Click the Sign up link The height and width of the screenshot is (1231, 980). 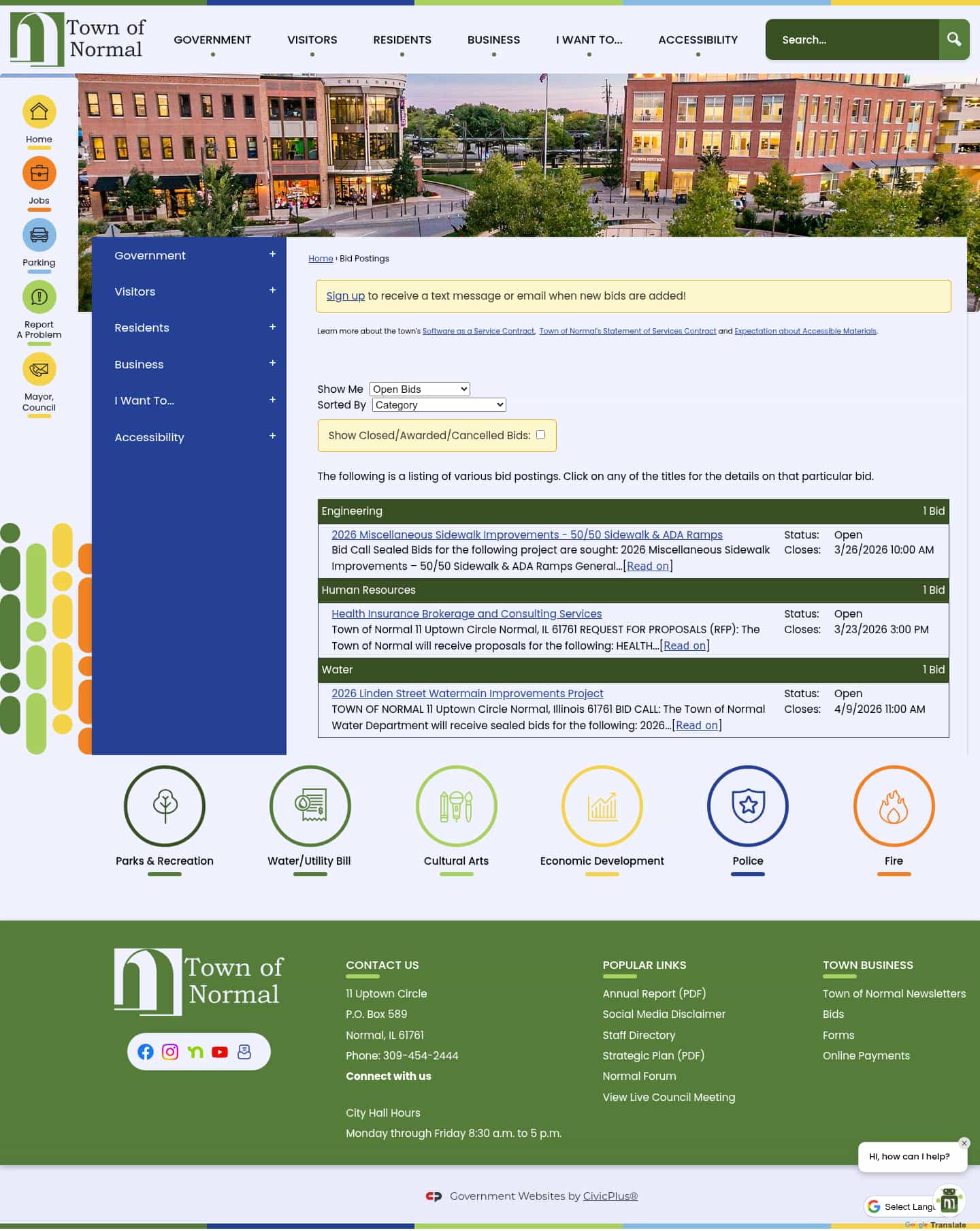point(345,295)
